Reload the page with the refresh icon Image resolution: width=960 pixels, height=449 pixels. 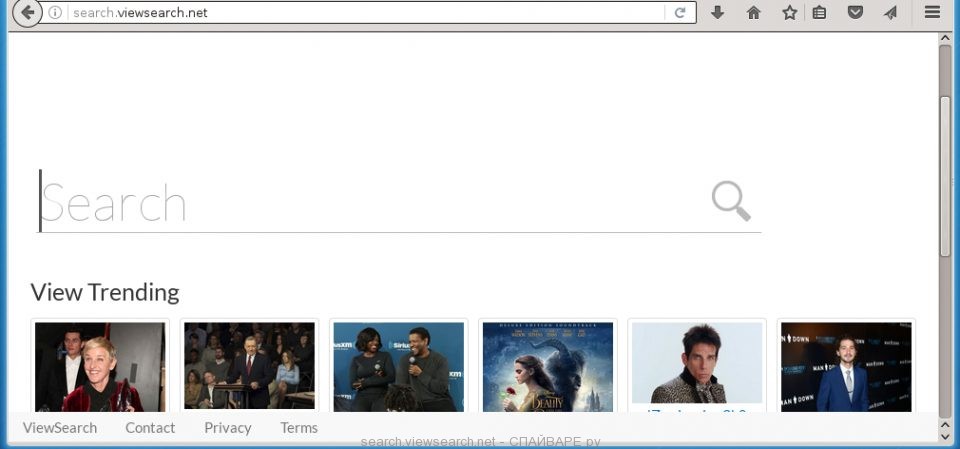click(680, 13)
